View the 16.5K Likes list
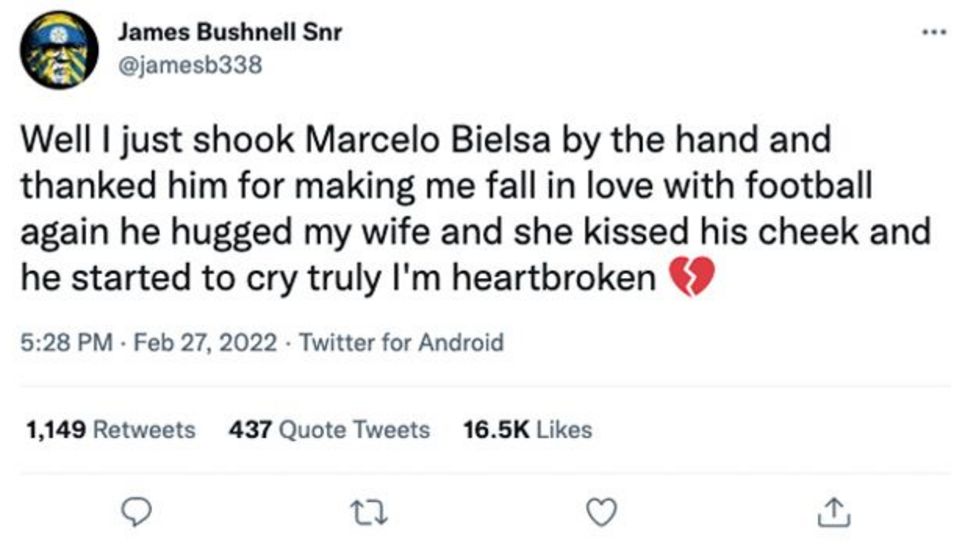The height and width of the screenshot is (549, 976). tap(528, 430)
